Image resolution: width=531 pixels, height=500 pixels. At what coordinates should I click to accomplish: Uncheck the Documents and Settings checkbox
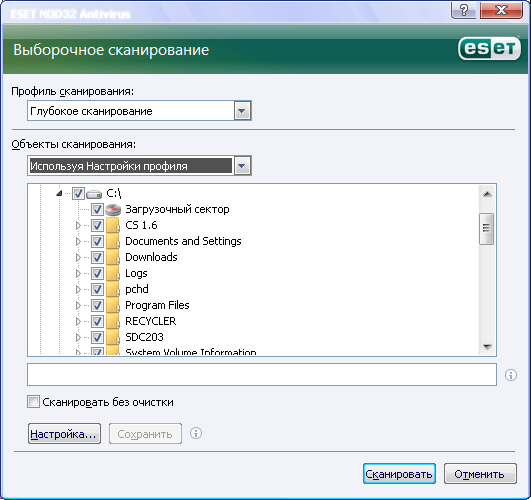point(97,241)
